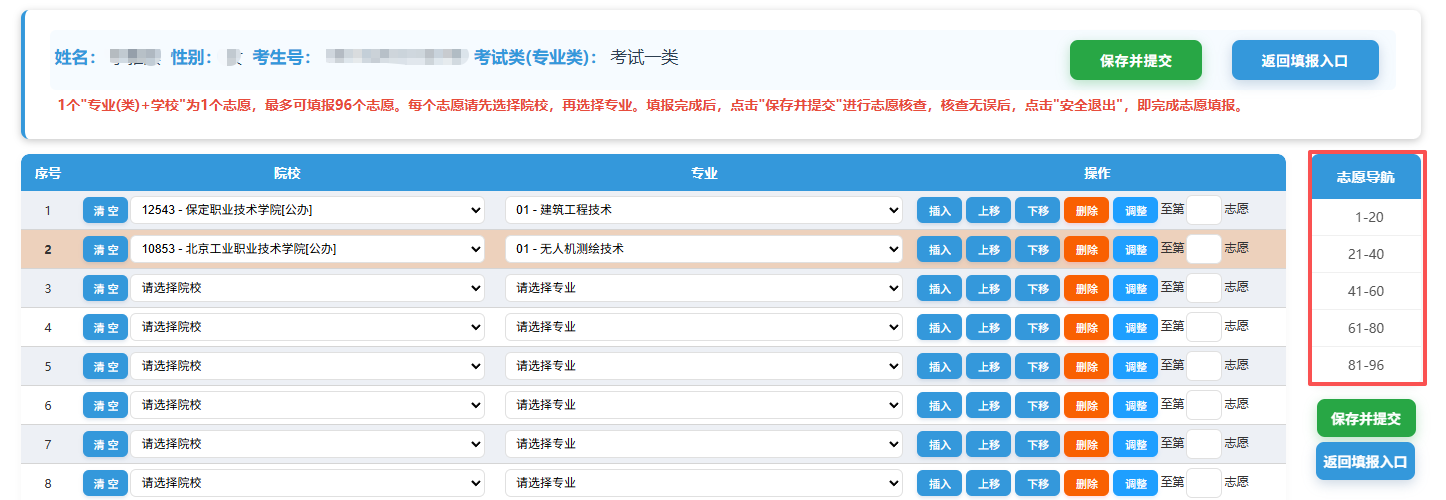
Task: Jump to choices 21-40 in 志愿导航
Action: pyautogui.click(x=1366, y=254)
